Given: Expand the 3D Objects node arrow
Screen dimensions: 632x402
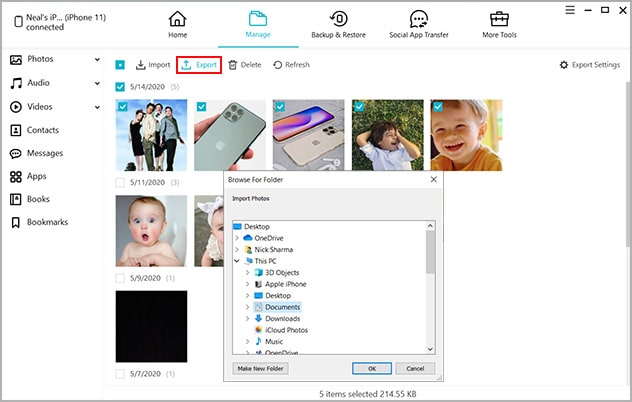Looking at the screenshot, I should coord(247,273).
